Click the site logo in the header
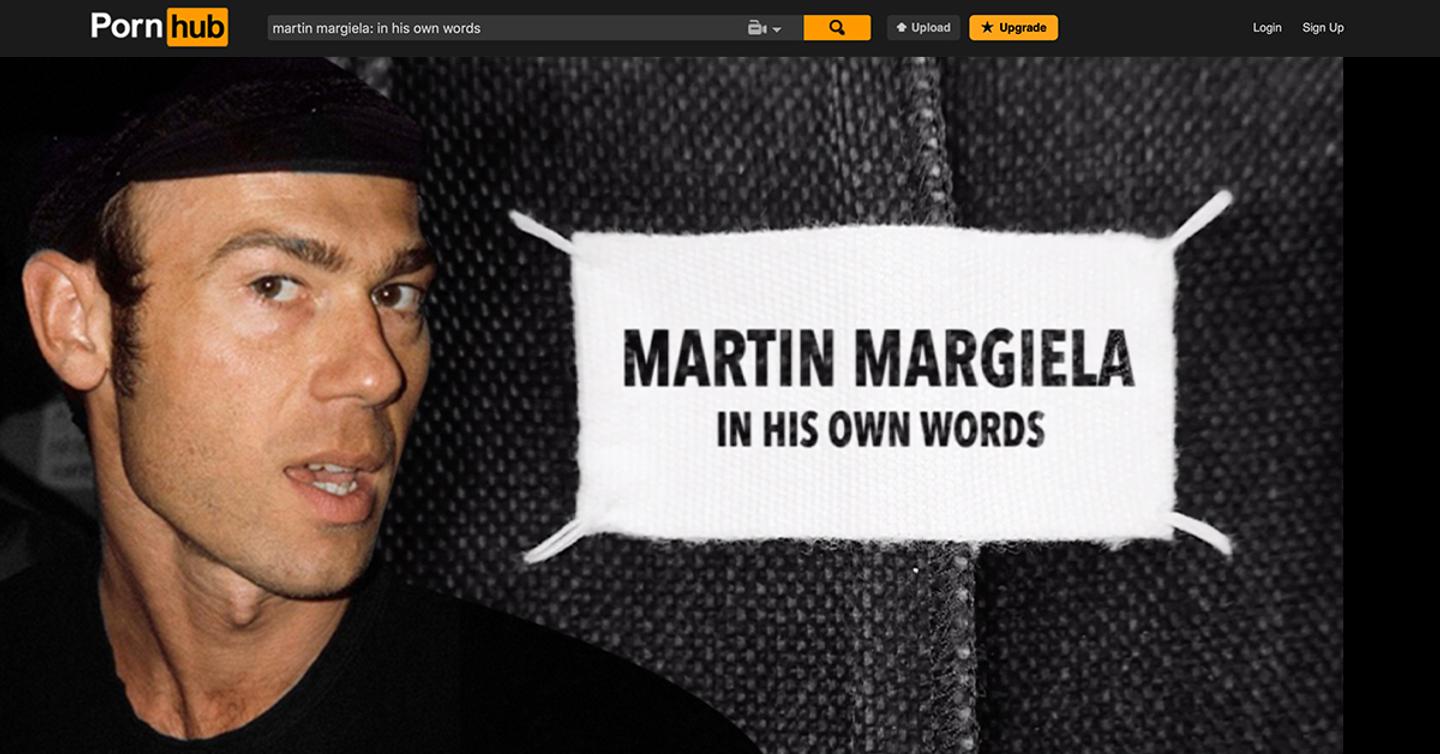 (160, 27)
